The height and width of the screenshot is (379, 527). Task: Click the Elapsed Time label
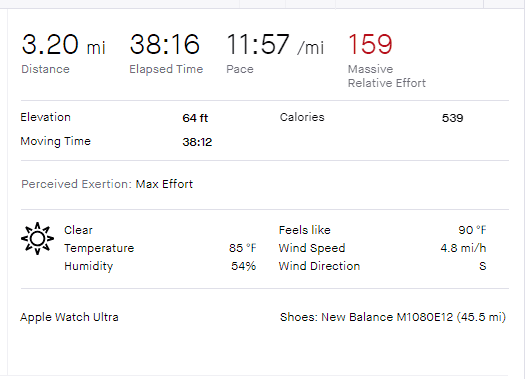[x=166, y=69]
